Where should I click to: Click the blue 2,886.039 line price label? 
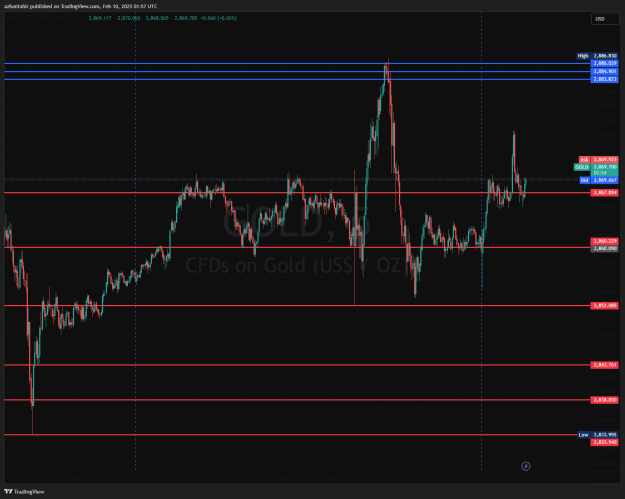(x=605, y=63)
